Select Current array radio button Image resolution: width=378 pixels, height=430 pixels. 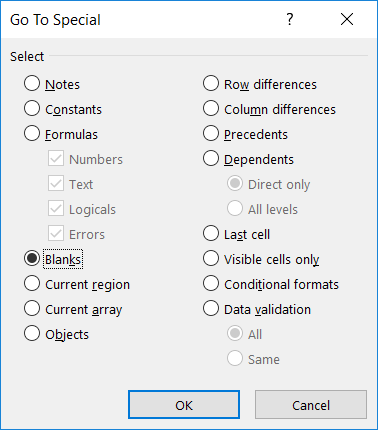pos(32,309)
